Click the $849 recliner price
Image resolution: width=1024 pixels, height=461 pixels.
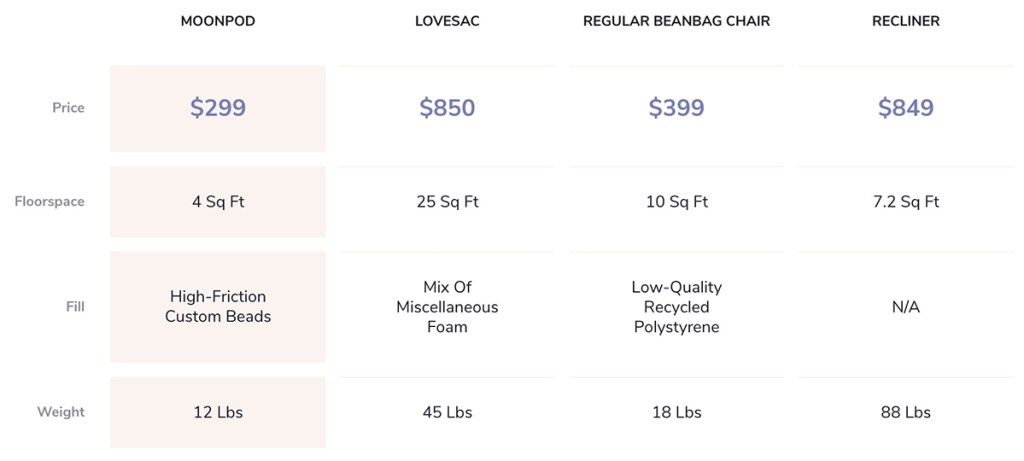coord(905,108)
